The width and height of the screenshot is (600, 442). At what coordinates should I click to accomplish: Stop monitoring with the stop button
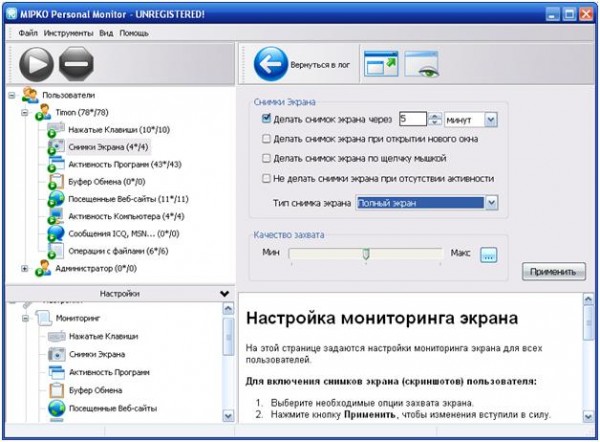[76, 64]
